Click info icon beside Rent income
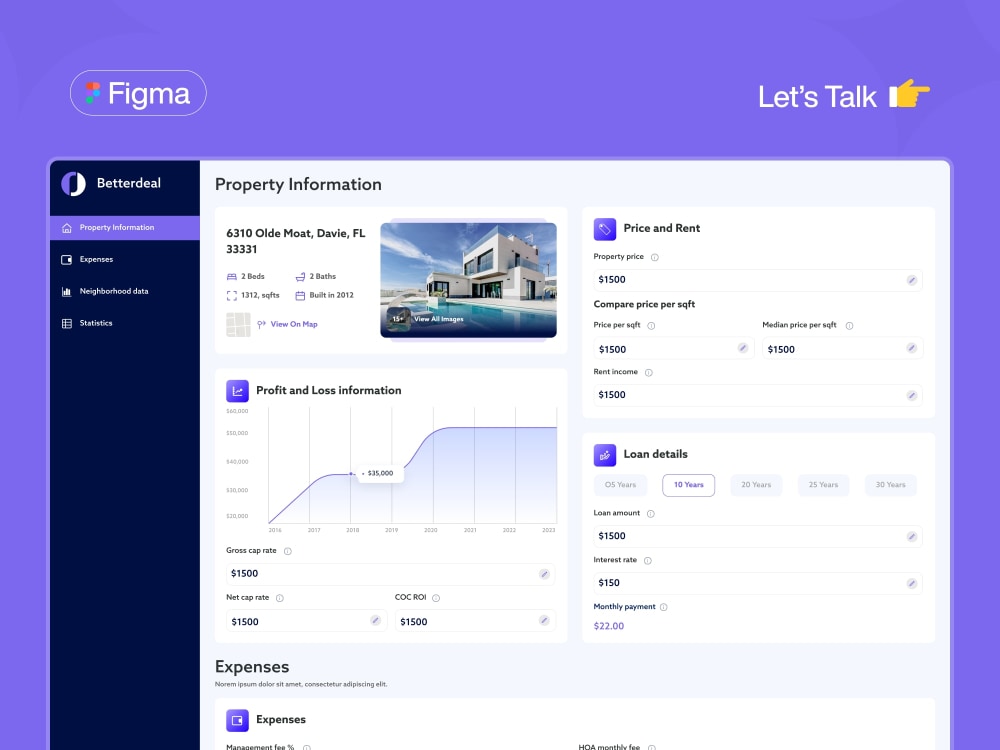The height and width of the screenshot is (750, 1000). click(x=649, y=372)
